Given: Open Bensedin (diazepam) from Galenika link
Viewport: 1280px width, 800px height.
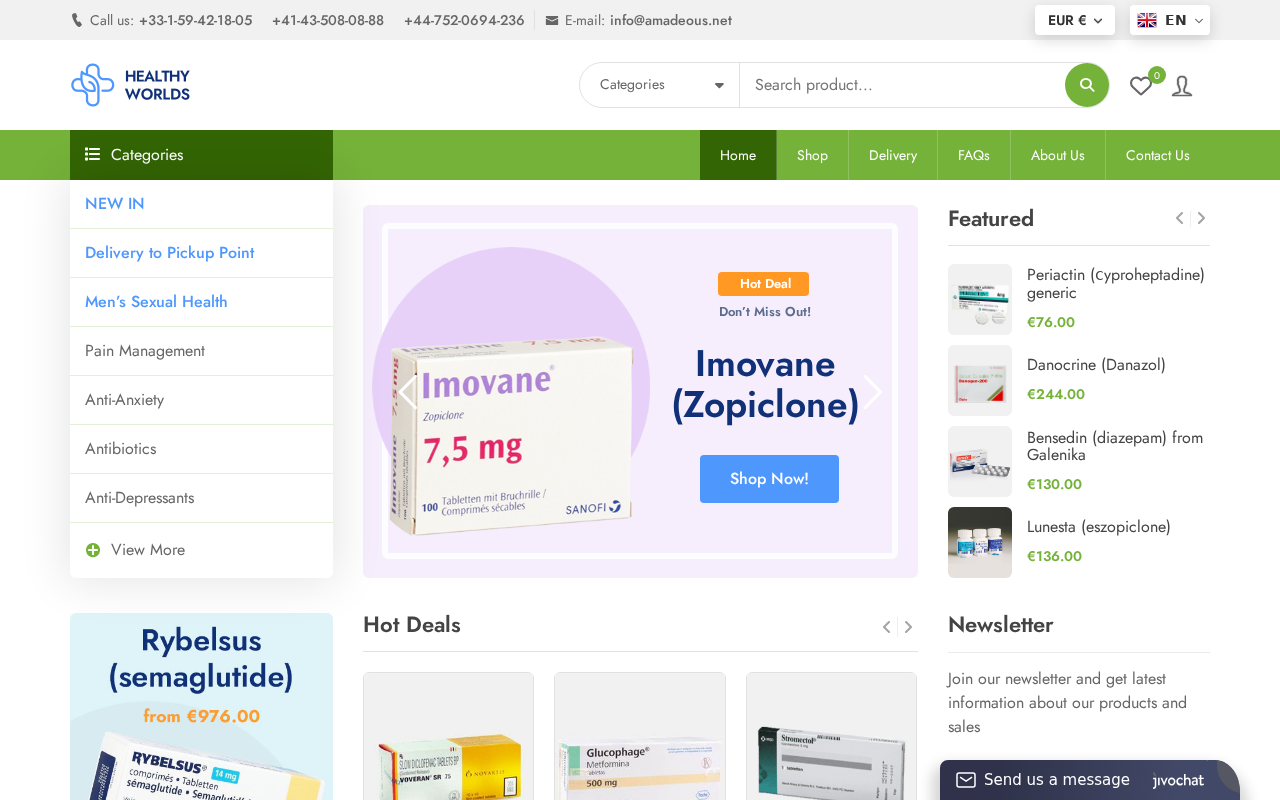Looking at the screenshot, I should pyautogui.click(x=1115, y=446).
